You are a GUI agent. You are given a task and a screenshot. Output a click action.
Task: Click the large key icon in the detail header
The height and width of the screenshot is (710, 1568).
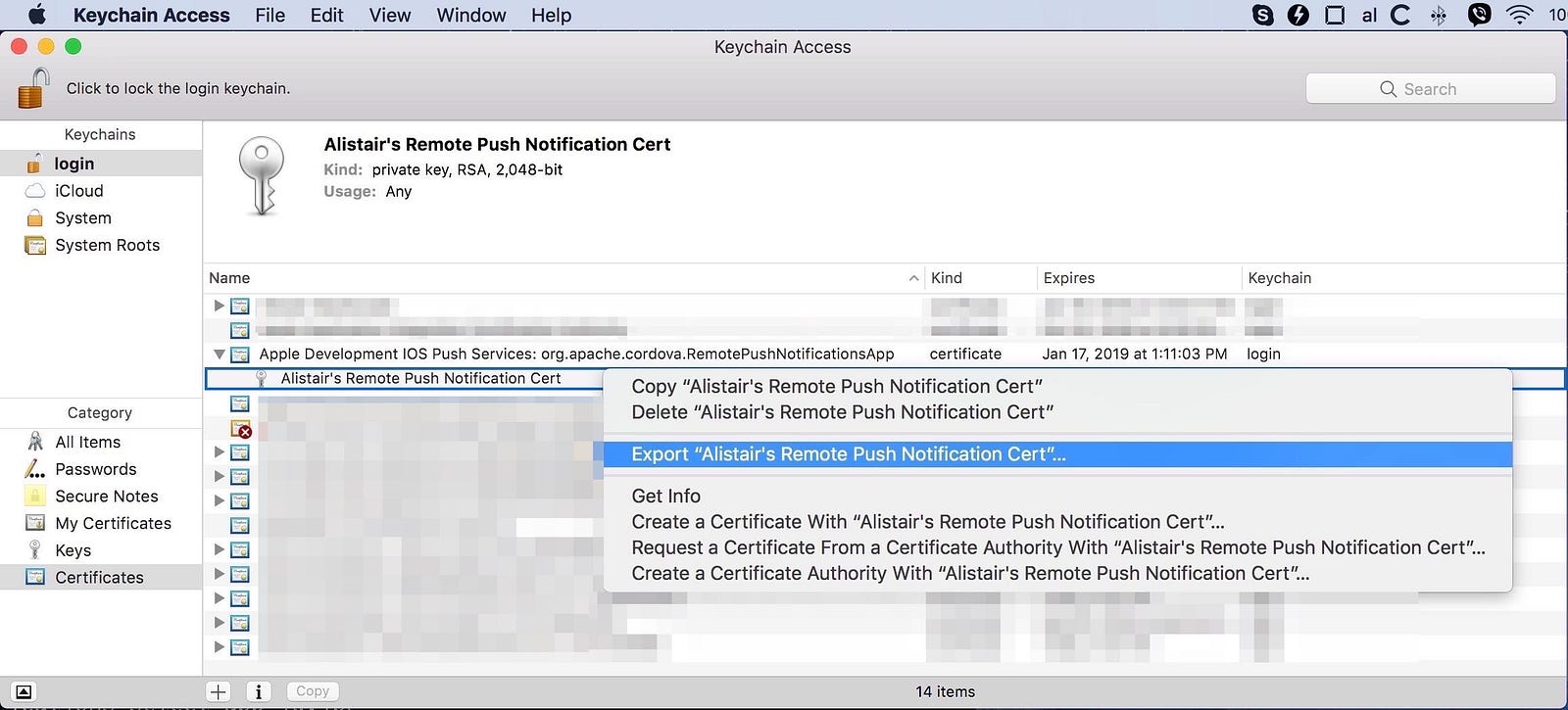point(262,176)
